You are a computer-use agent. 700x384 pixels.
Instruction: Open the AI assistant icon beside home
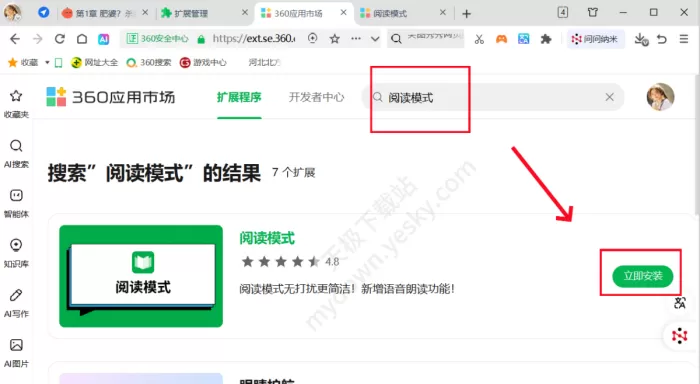point(104,39)
